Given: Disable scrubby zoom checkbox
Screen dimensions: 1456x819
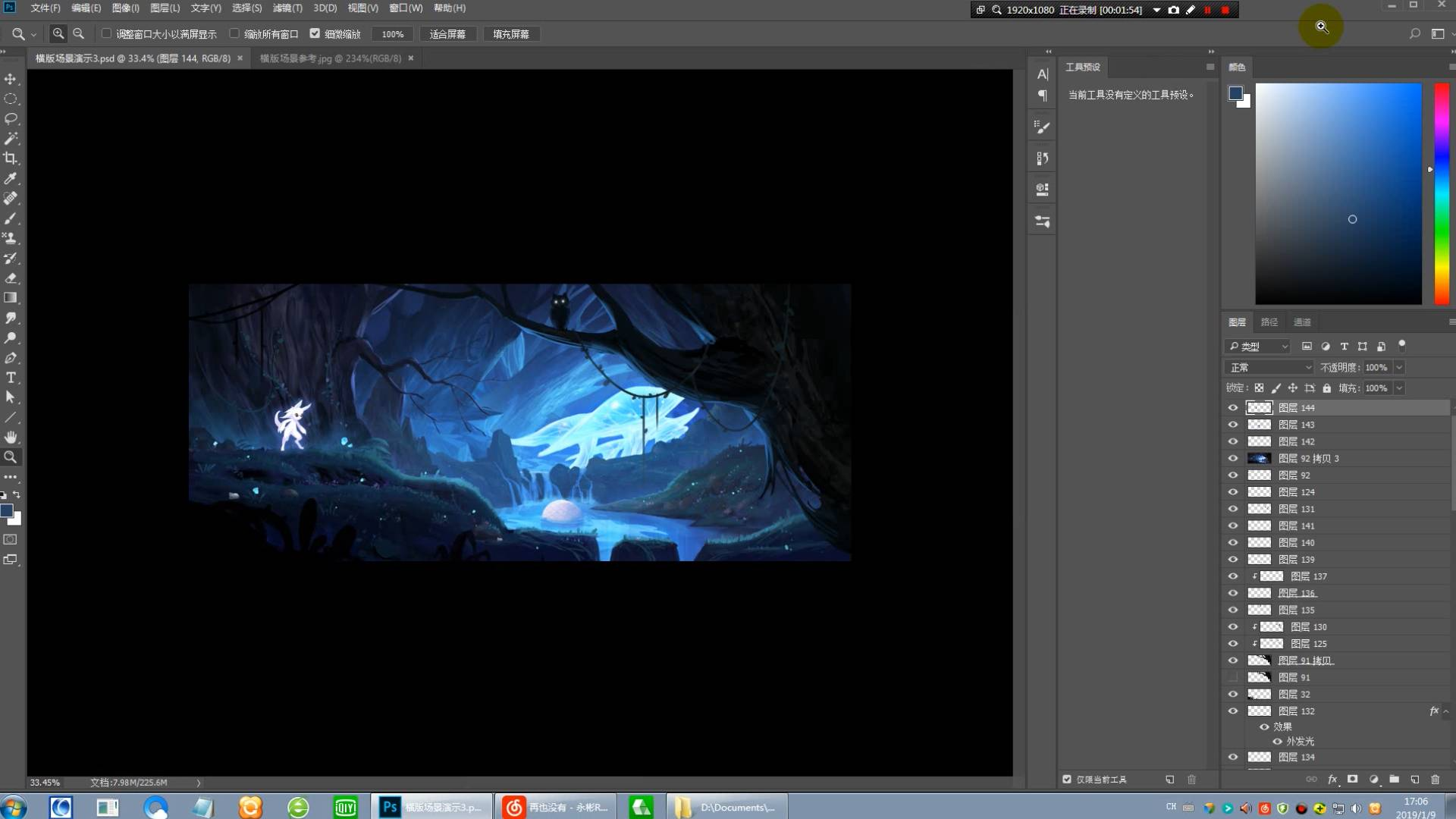Looking at the screenshot, I should [x=315, y=34].
